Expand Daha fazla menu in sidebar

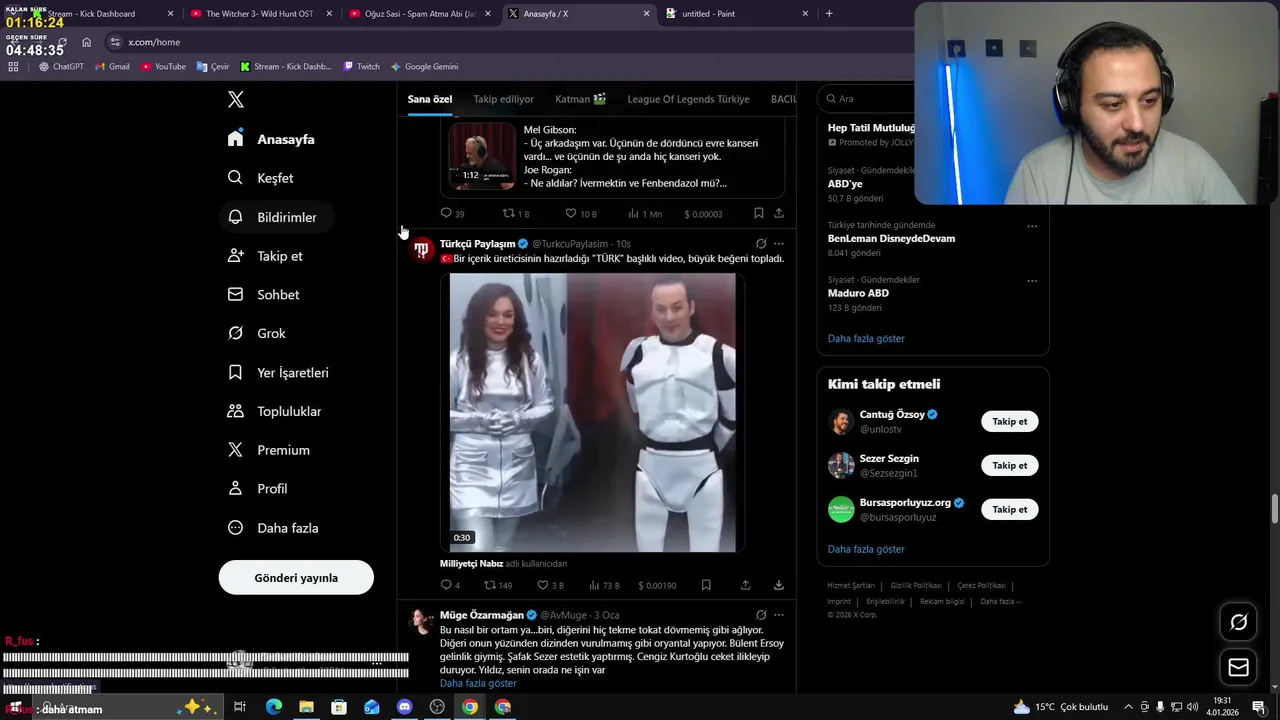point(273,528)
